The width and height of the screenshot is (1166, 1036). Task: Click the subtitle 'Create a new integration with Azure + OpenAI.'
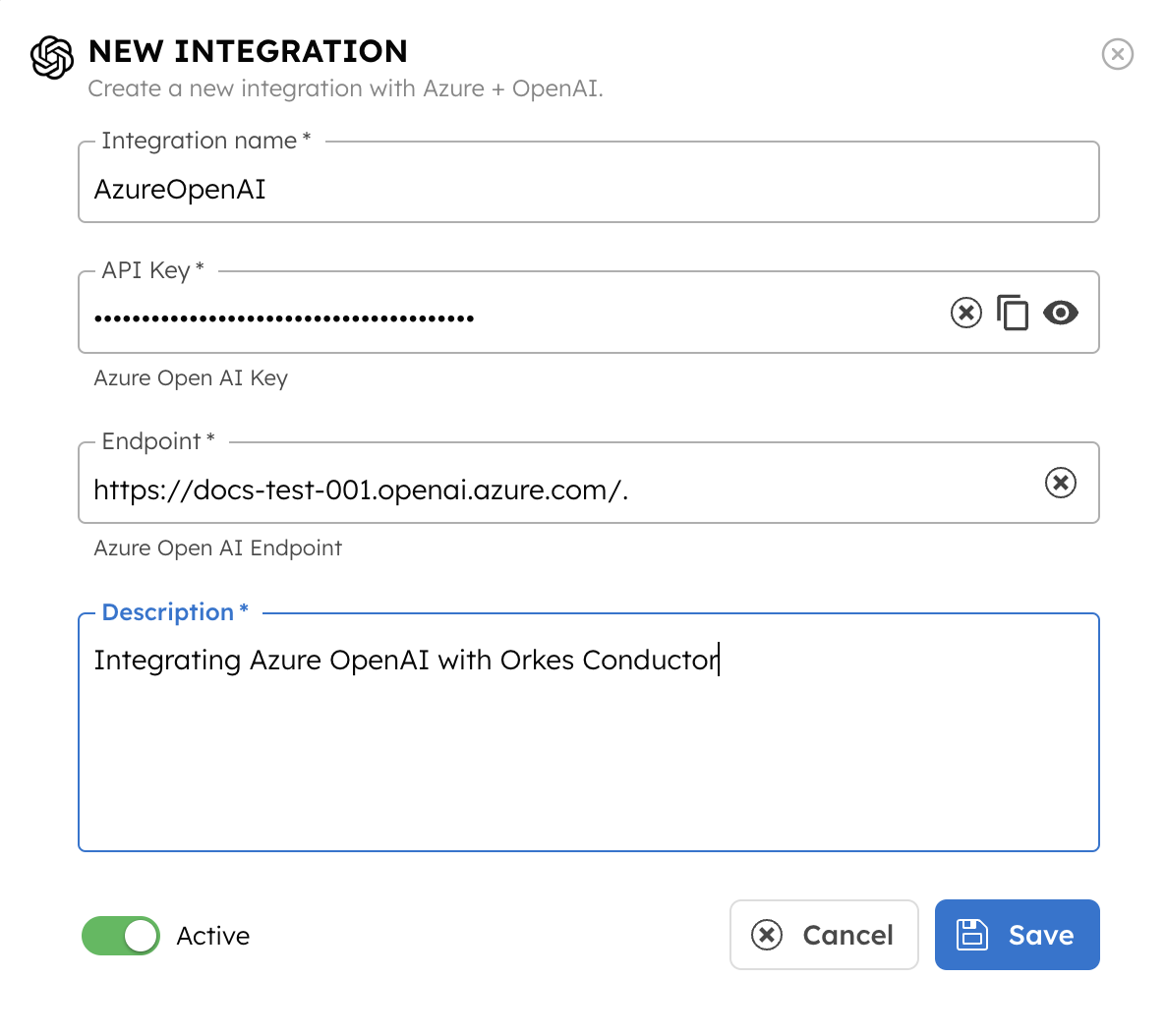pyautogui.click(x=345, y=88)
